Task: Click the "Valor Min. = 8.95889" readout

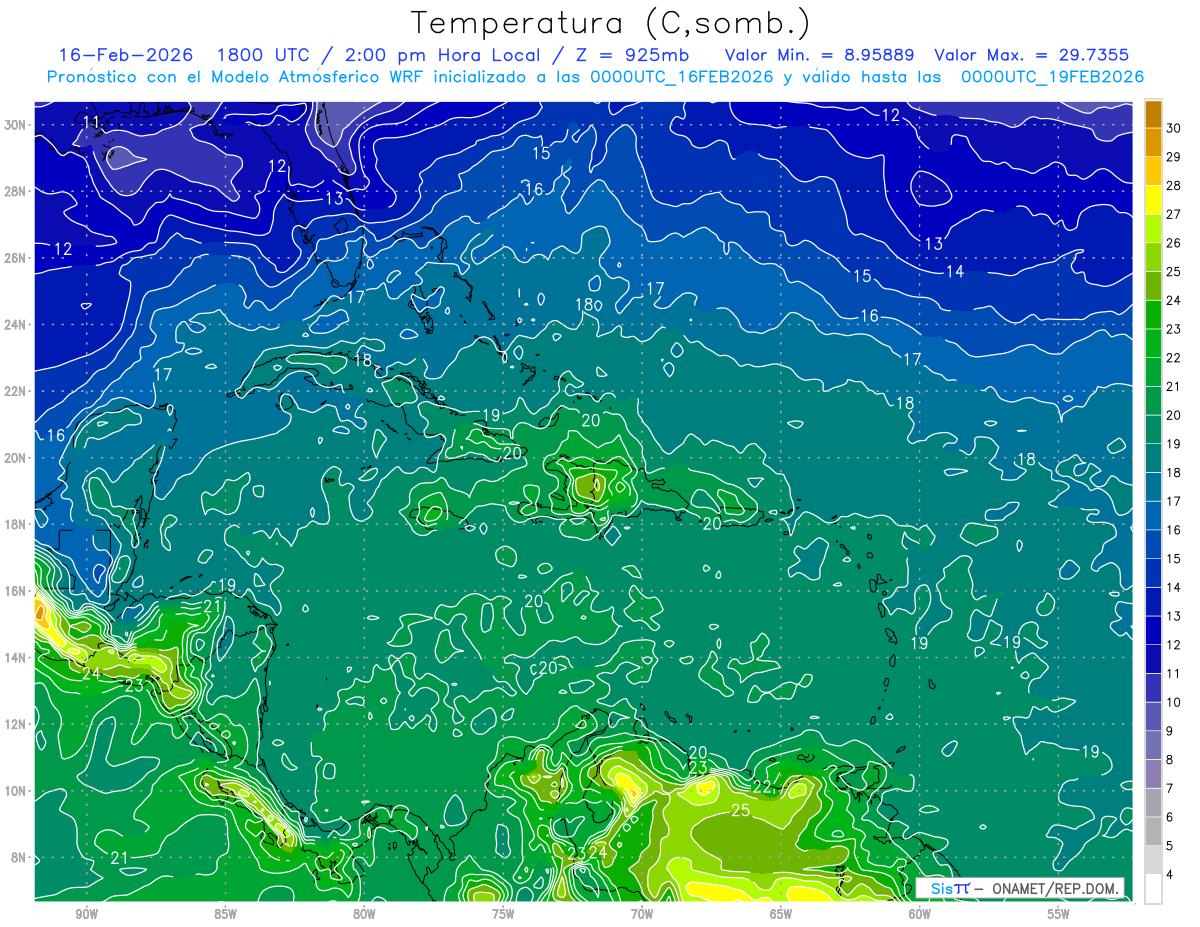Action: click(820, 55)
